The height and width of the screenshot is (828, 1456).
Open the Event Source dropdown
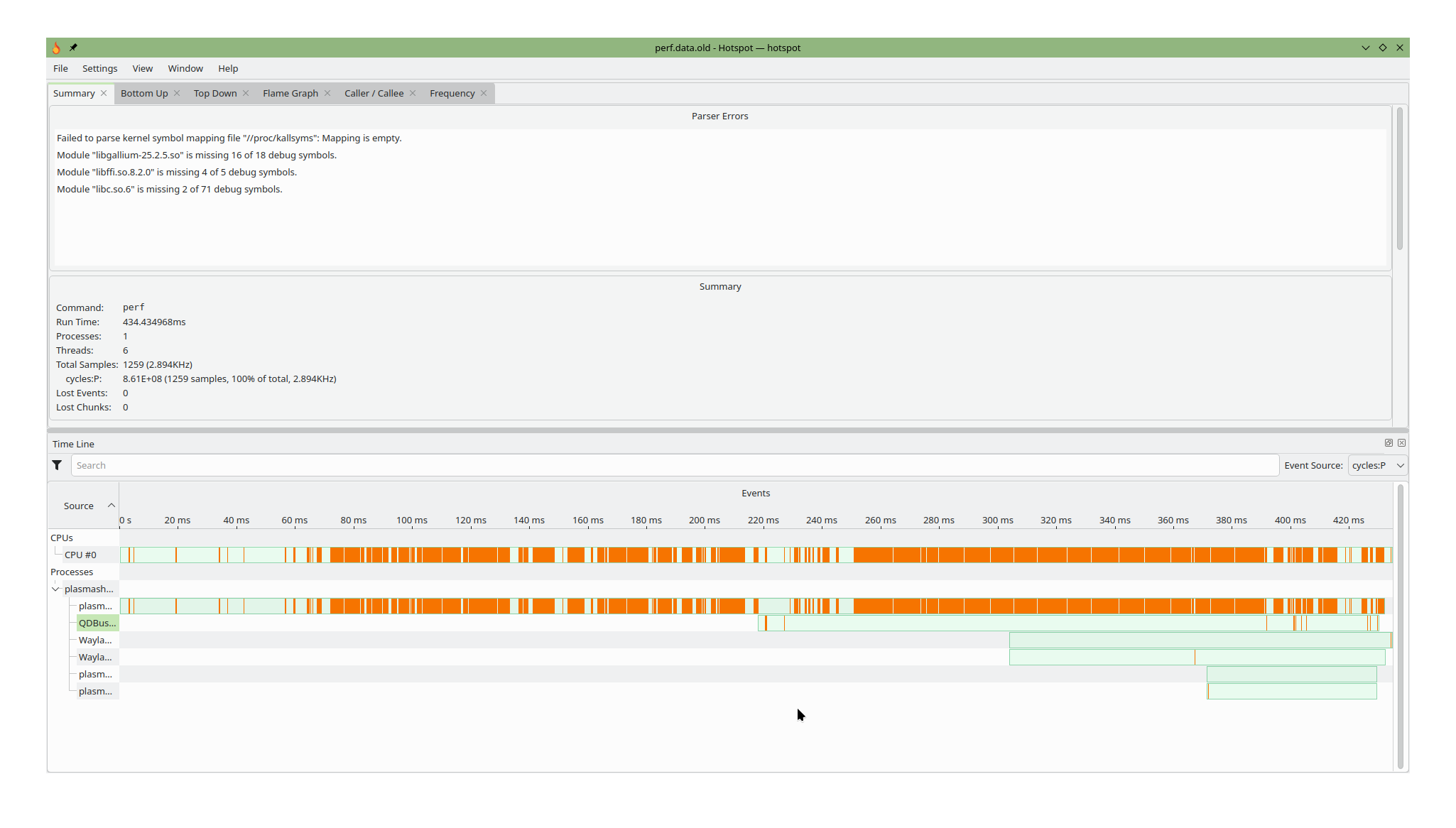tap(1377, 465)
